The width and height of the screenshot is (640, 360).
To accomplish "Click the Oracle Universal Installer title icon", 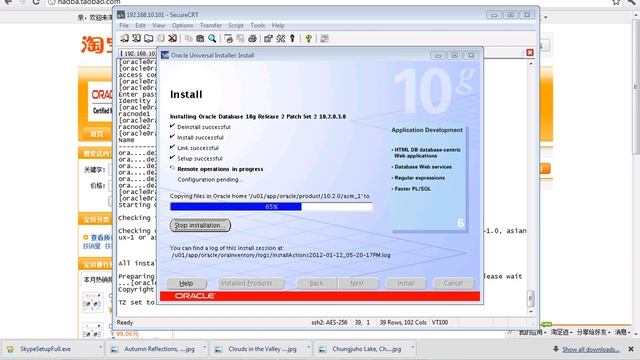I will (x=165, y=55).
